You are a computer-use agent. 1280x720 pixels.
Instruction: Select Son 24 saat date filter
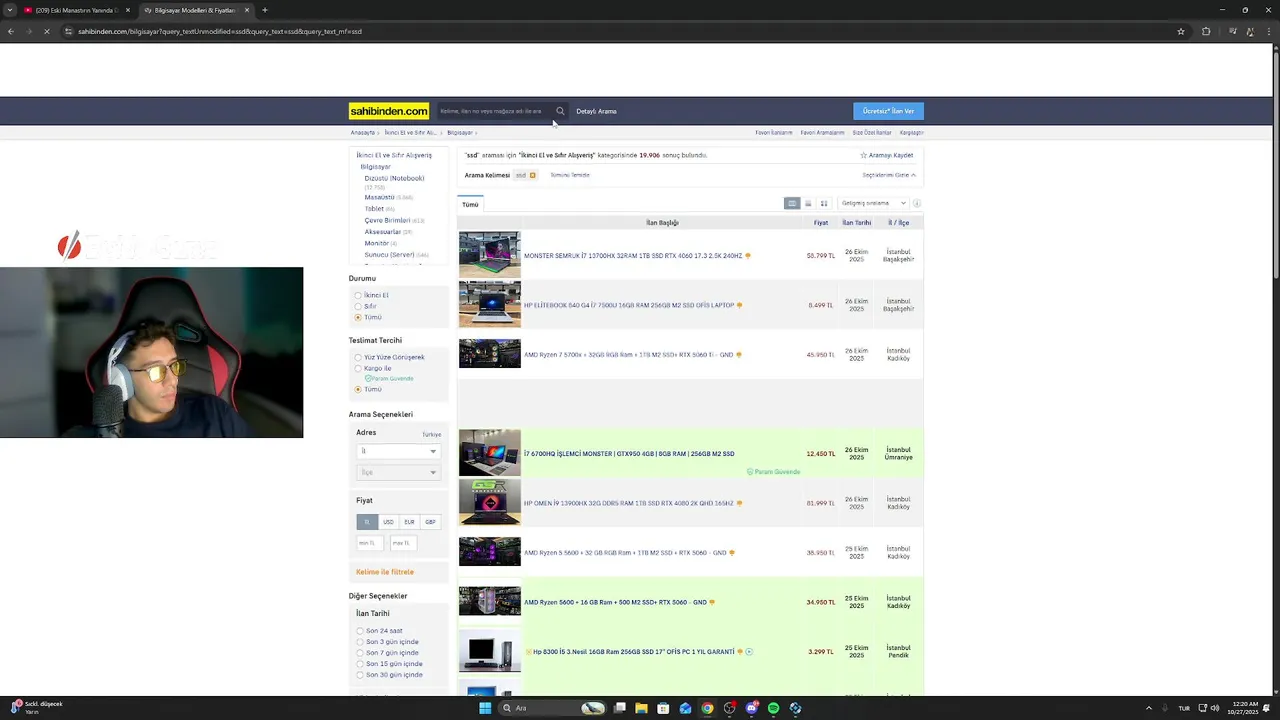(360, 631)
